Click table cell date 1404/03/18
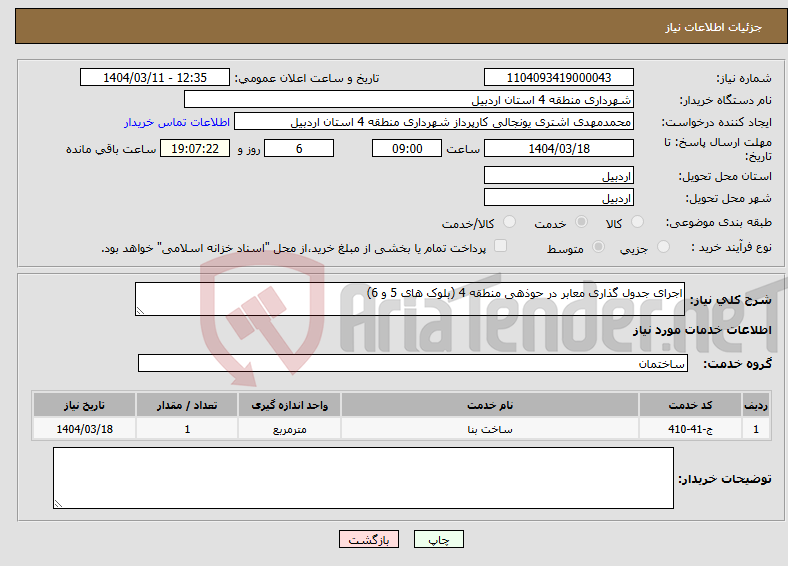The image size is (788, 566). click(x=84, y=429)
